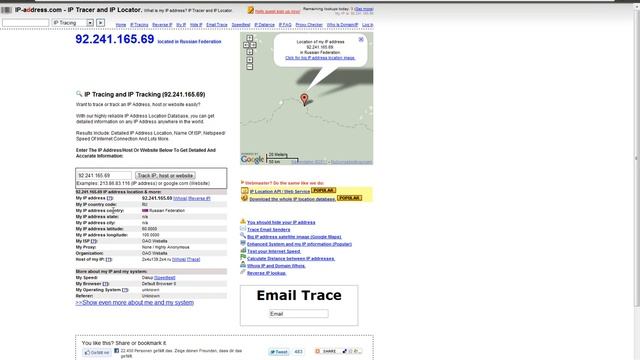Click the Google logo on the map
Image resolution: width=640 pixels, height=360 pixels.
(252, 159)
